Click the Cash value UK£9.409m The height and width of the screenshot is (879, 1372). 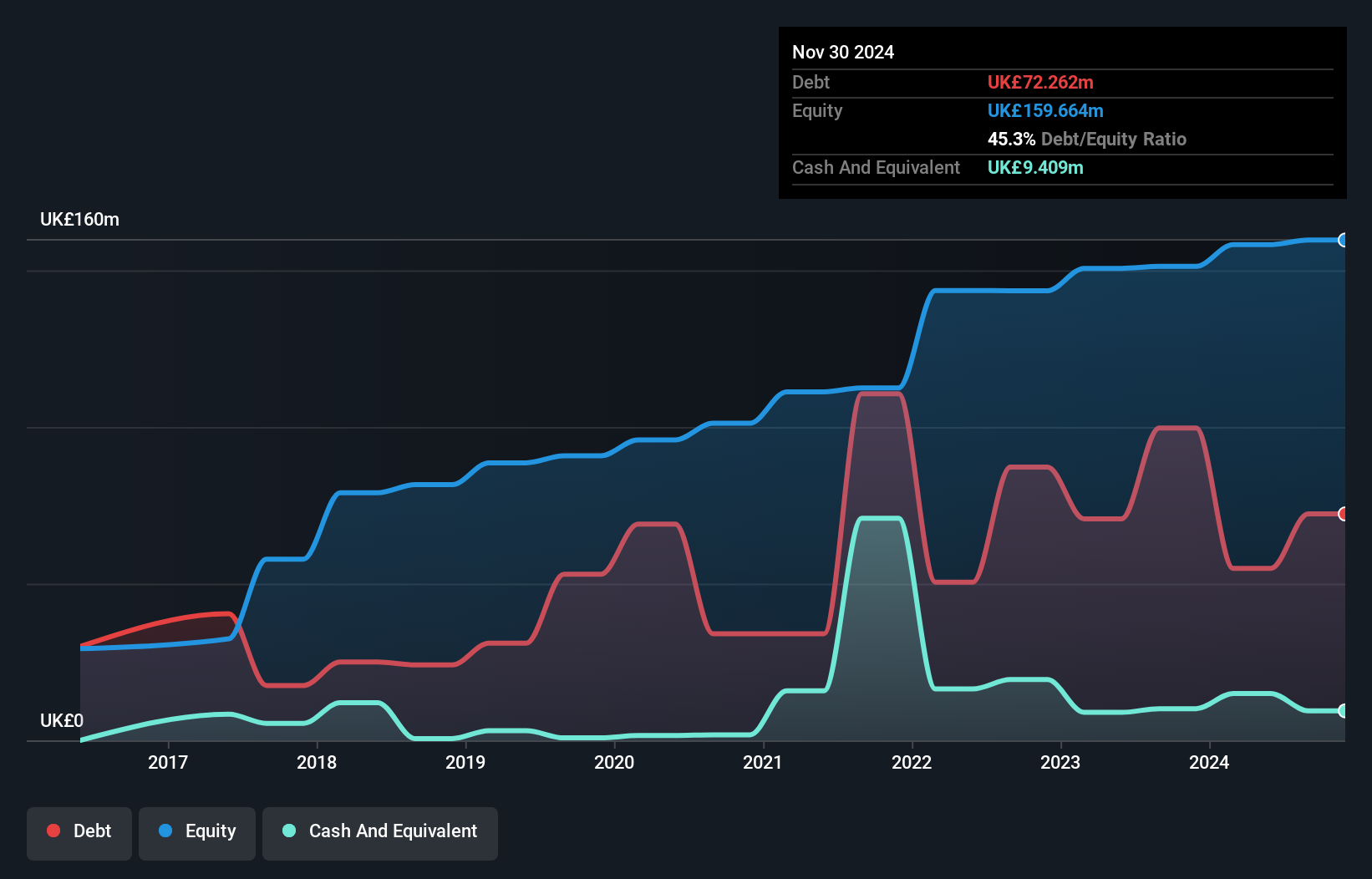point(1035,167)
